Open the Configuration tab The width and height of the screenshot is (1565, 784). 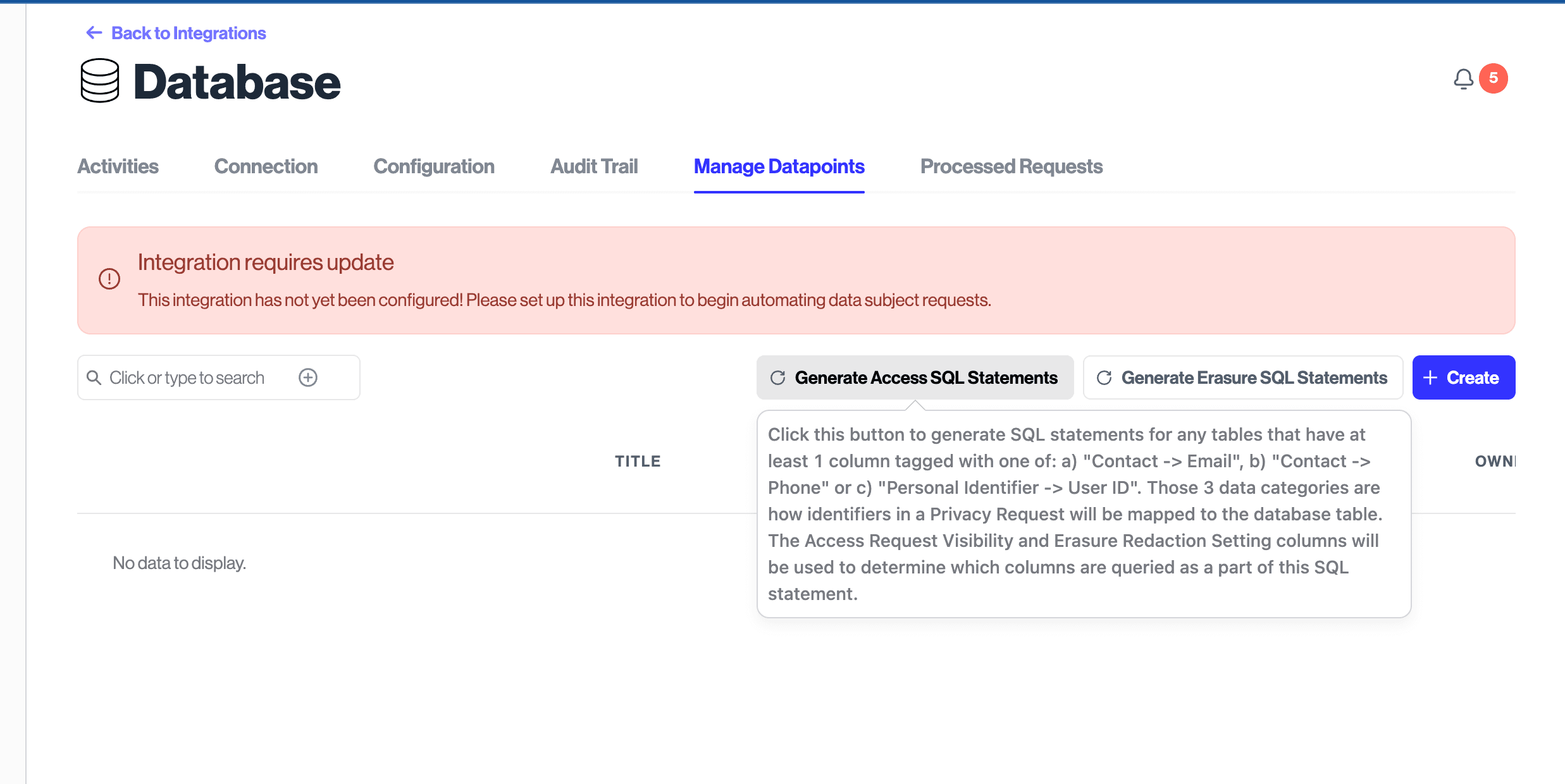pyautogui.click(x=434, y=166)
